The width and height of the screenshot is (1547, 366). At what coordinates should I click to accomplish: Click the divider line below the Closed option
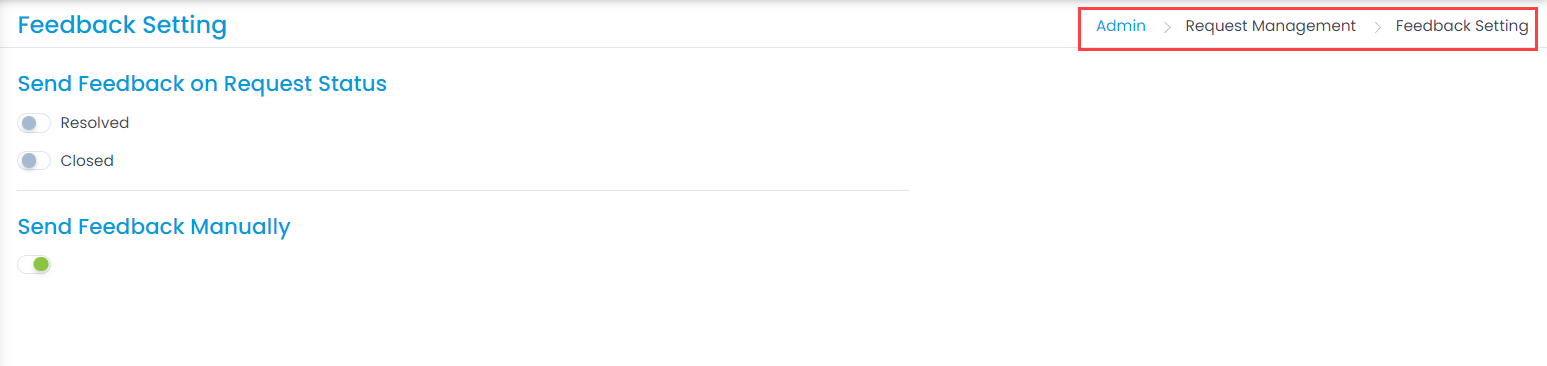463,190
